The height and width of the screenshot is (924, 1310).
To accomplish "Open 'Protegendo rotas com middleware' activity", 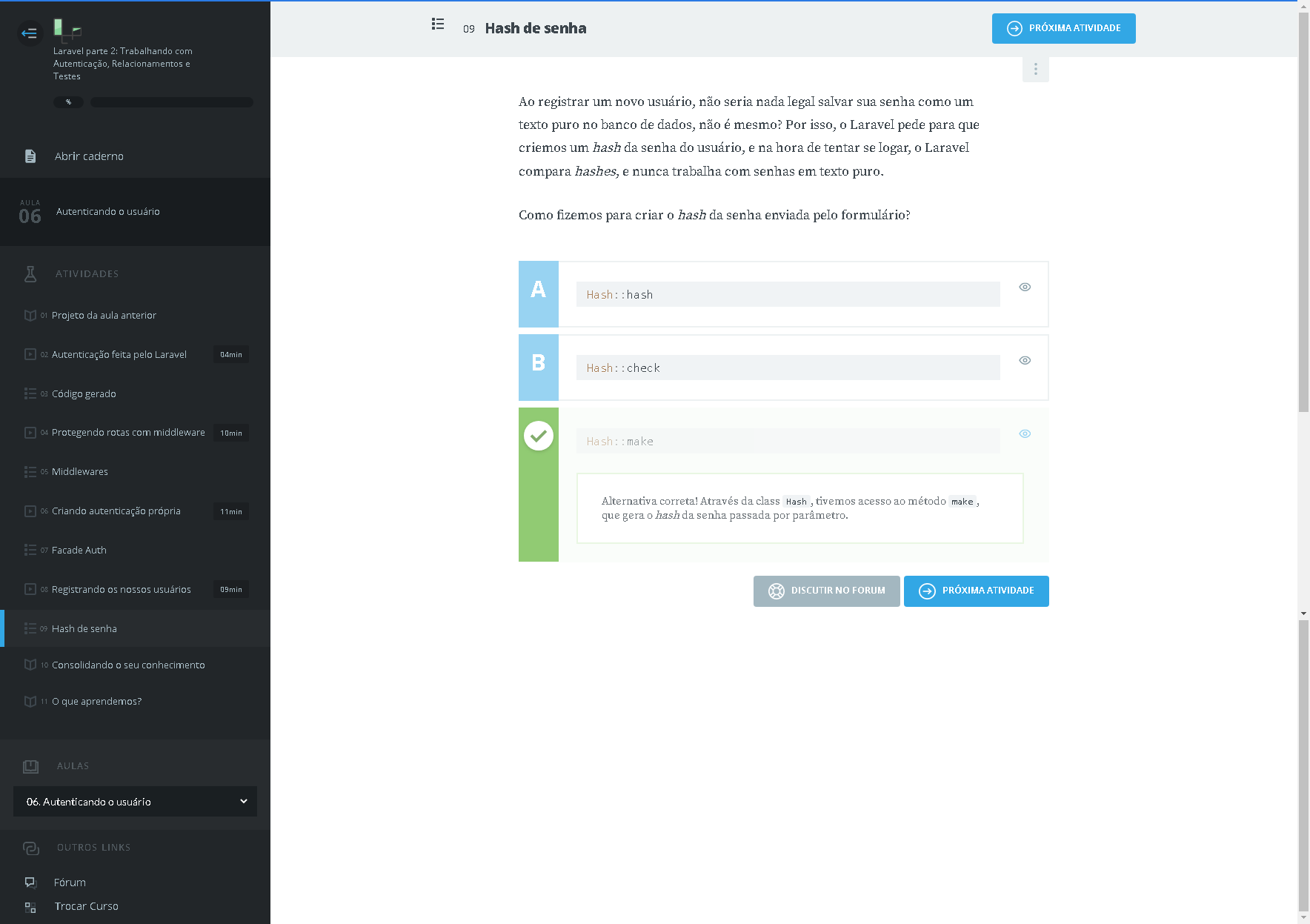I will [x=128, y=433].
